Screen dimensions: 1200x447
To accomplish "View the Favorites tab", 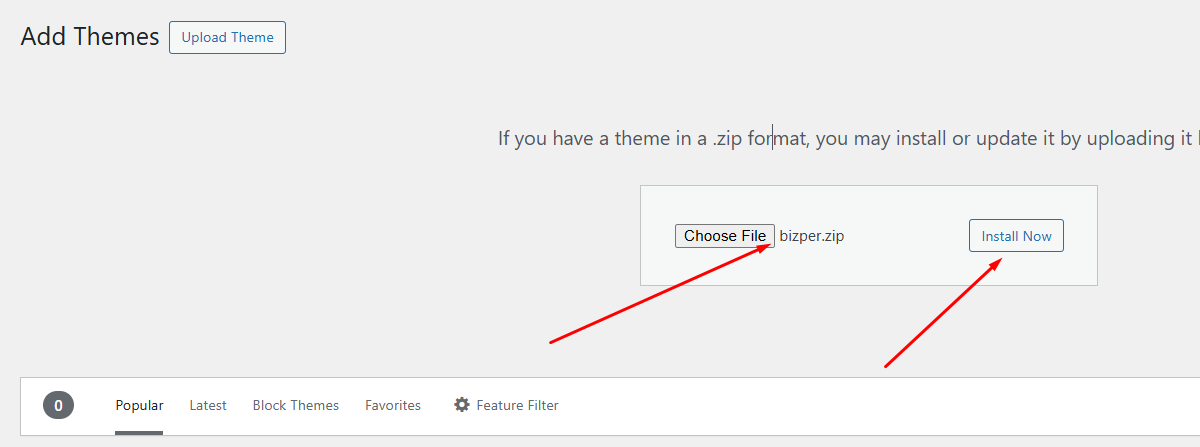I will pos(392,405).
